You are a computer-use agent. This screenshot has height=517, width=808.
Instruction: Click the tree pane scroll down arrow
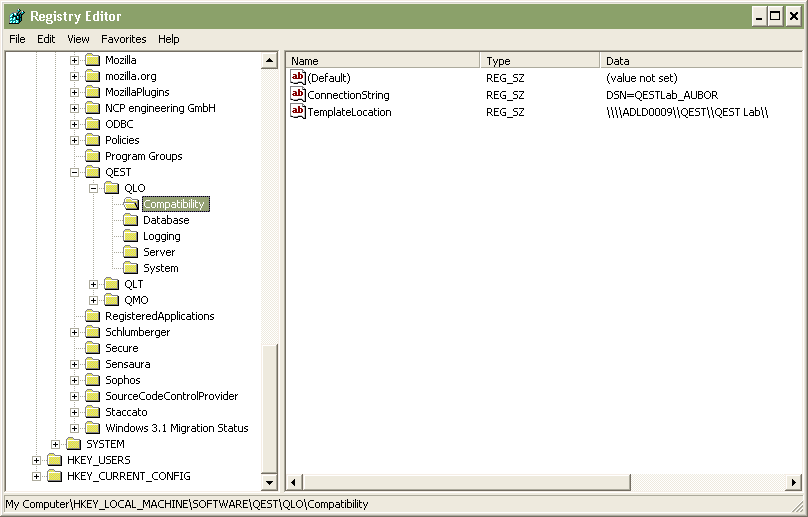point(270,482)
